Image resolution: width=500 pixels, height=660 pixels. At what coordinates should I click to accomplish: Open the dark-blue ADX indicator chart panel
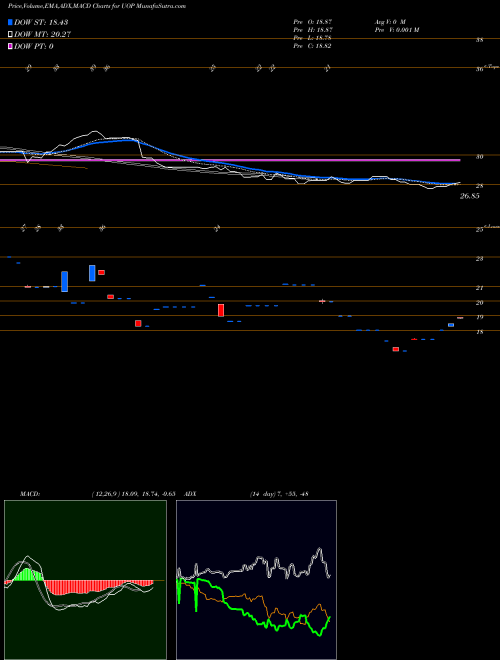click(256, 580)
